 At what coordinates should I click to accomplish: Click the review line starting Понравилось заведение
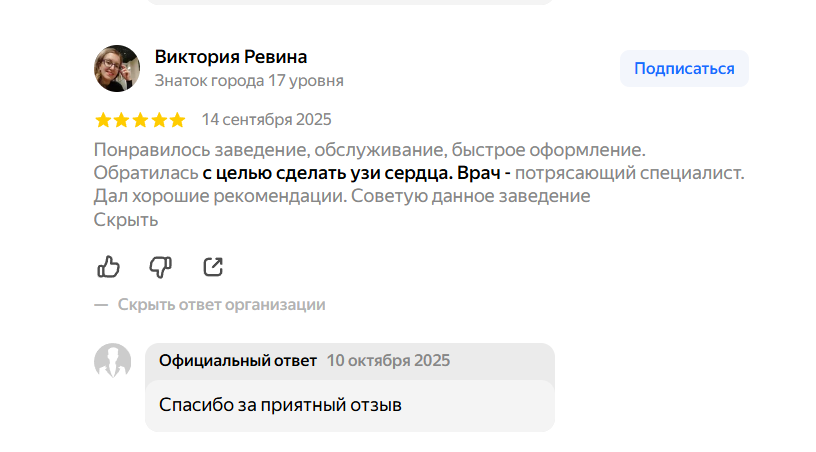pos(370,150)
